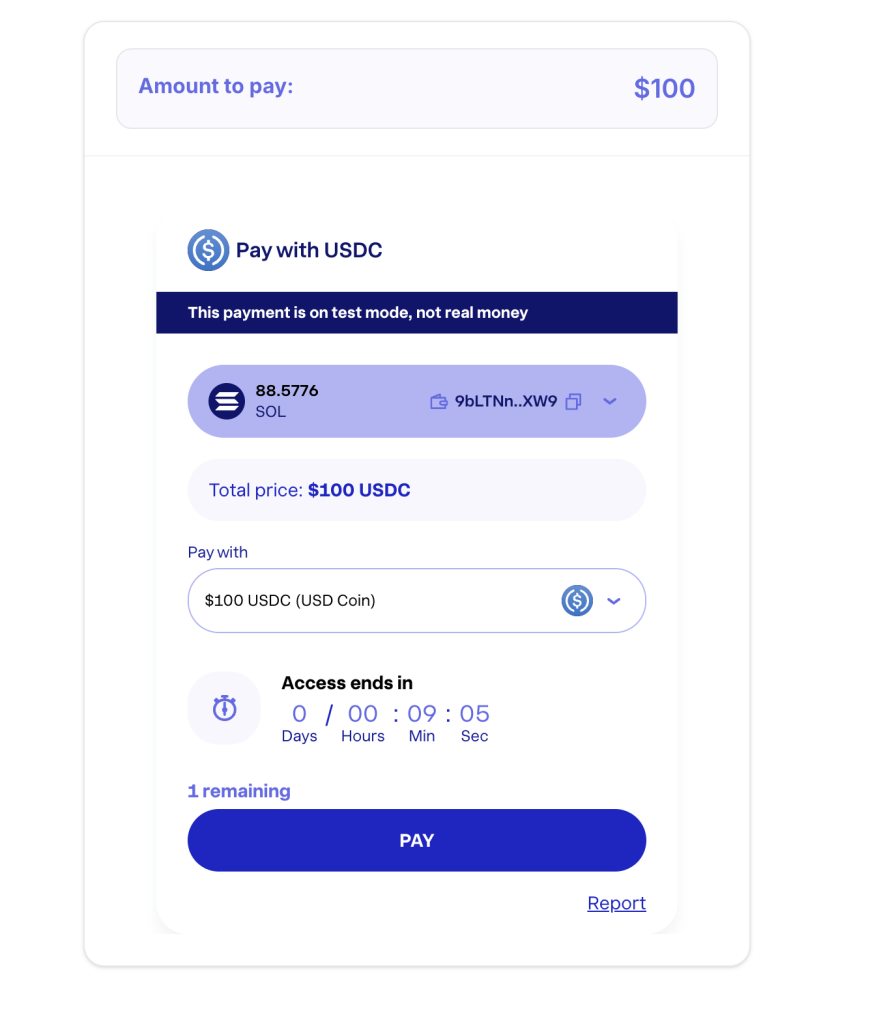Select the $100 USDC (USD Coin) combo box
877x1024 pixels.
[x=380, y=601]
